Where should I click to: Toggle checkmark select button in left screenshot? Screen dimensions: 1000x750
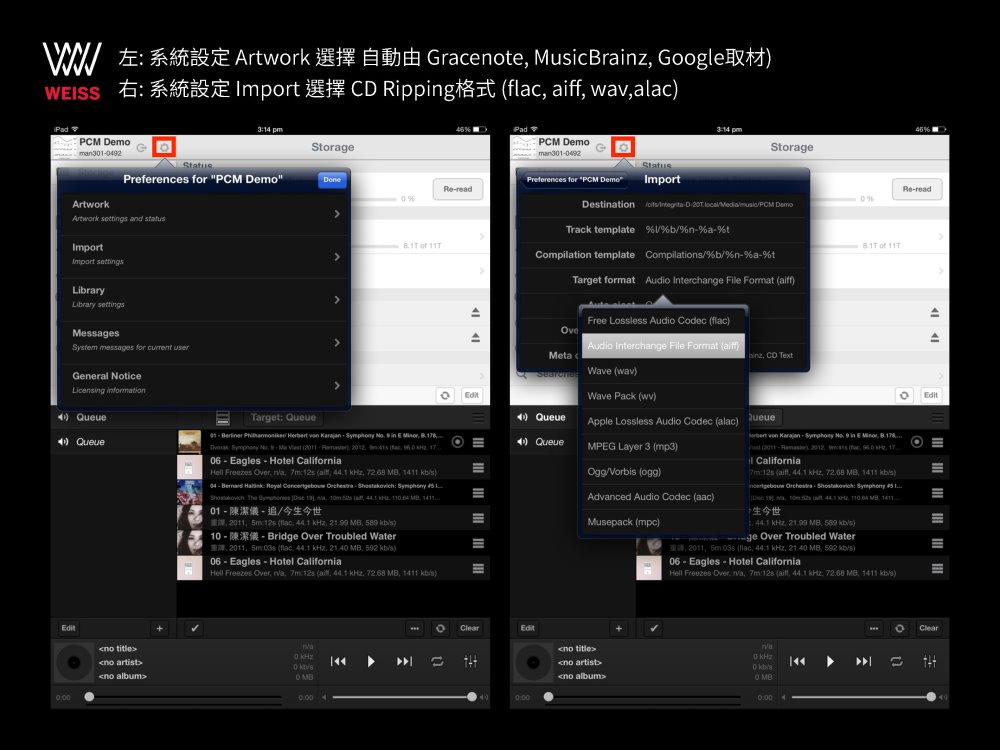click(195, 628)
